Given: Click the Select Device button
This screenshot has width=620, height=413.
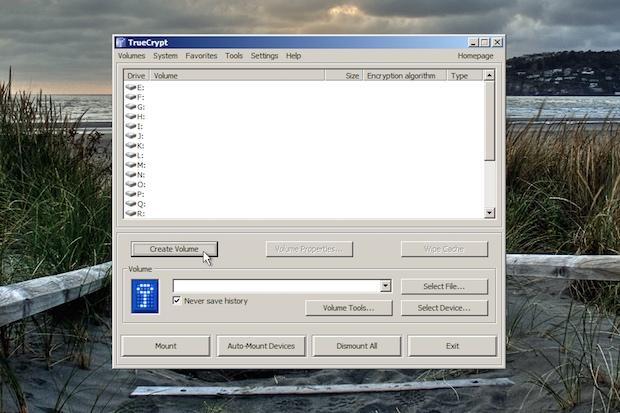Looking at the screenshot, I should [x=444, y=308].
